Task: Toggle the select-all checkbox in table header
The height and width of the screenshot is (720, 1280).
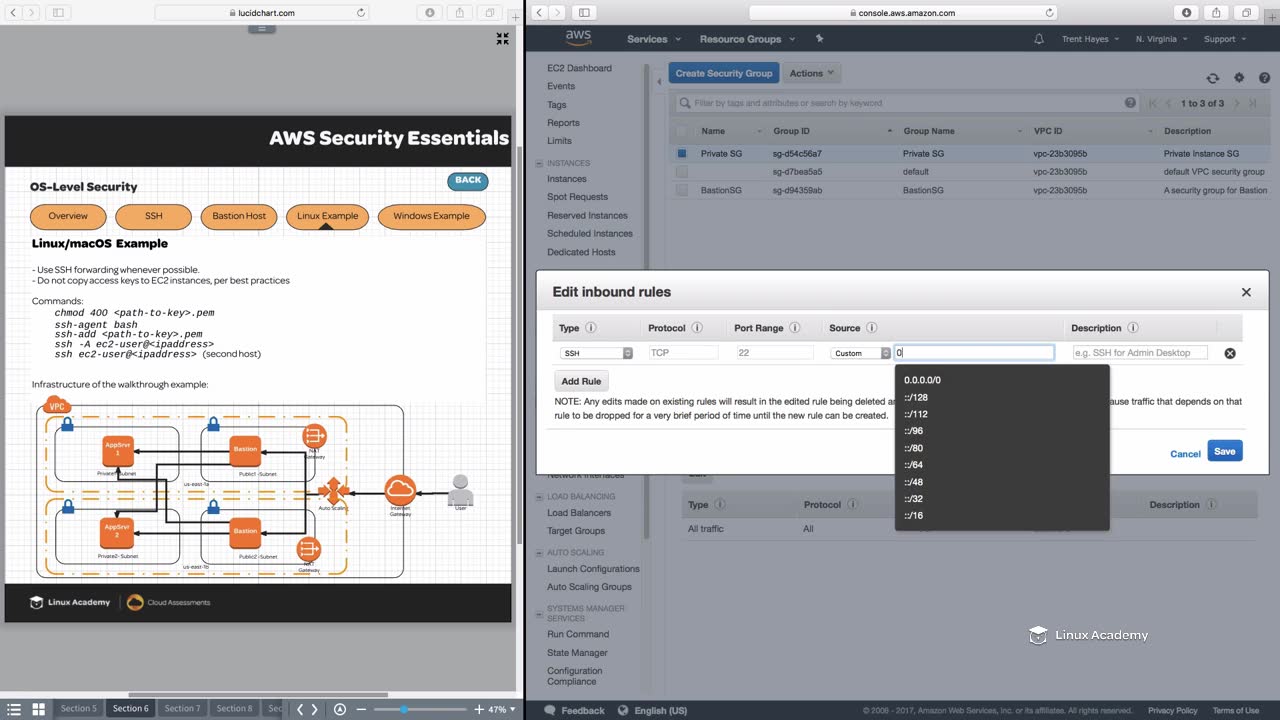Action: pyautogui.click(x=682, y=131)
